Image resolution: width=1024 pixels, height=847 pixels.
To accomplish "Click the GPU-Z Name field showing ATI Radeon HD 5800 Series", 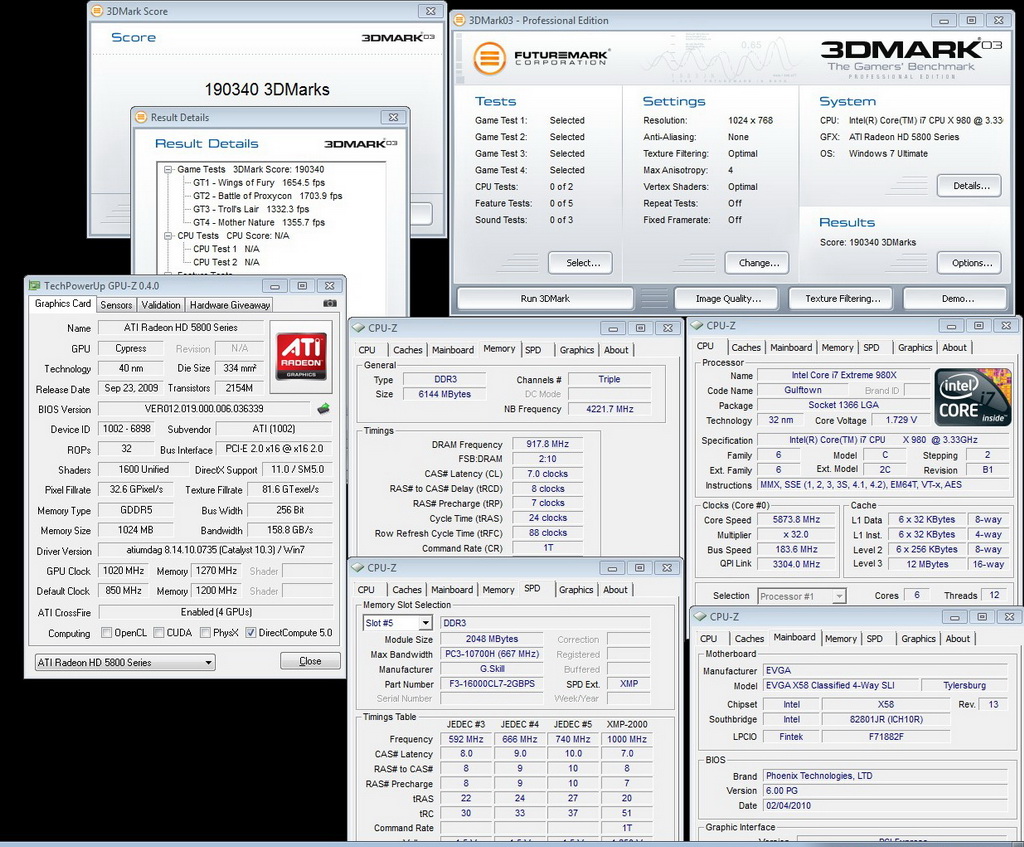I will coord(181,328).
